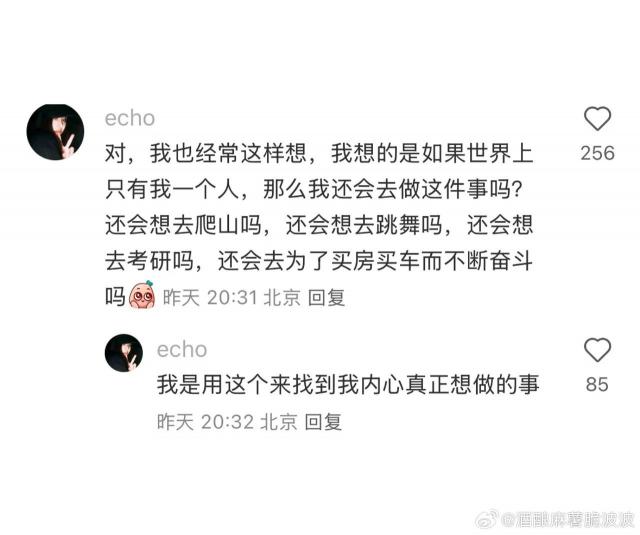Open echo's avatar on the top comment
Image resolution: width=640 pixels, height=535 pixels.
pos(56,131)
